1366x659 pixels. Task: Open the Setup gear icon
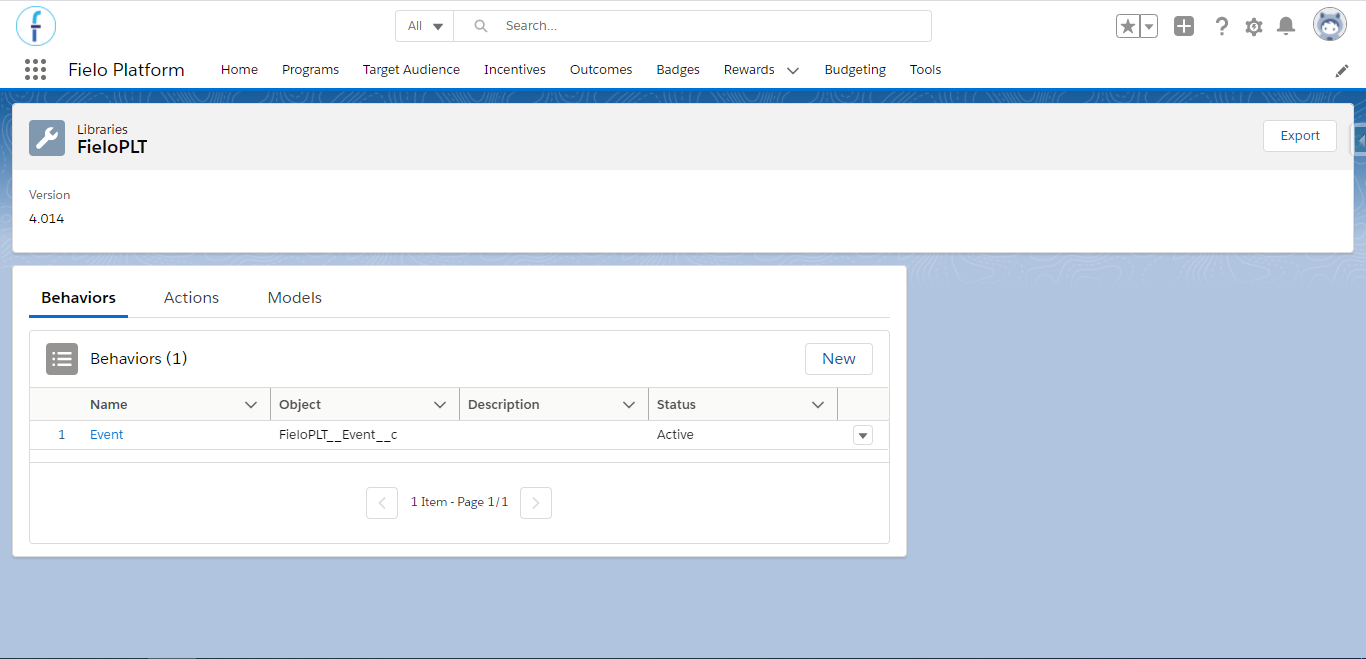1254,27
